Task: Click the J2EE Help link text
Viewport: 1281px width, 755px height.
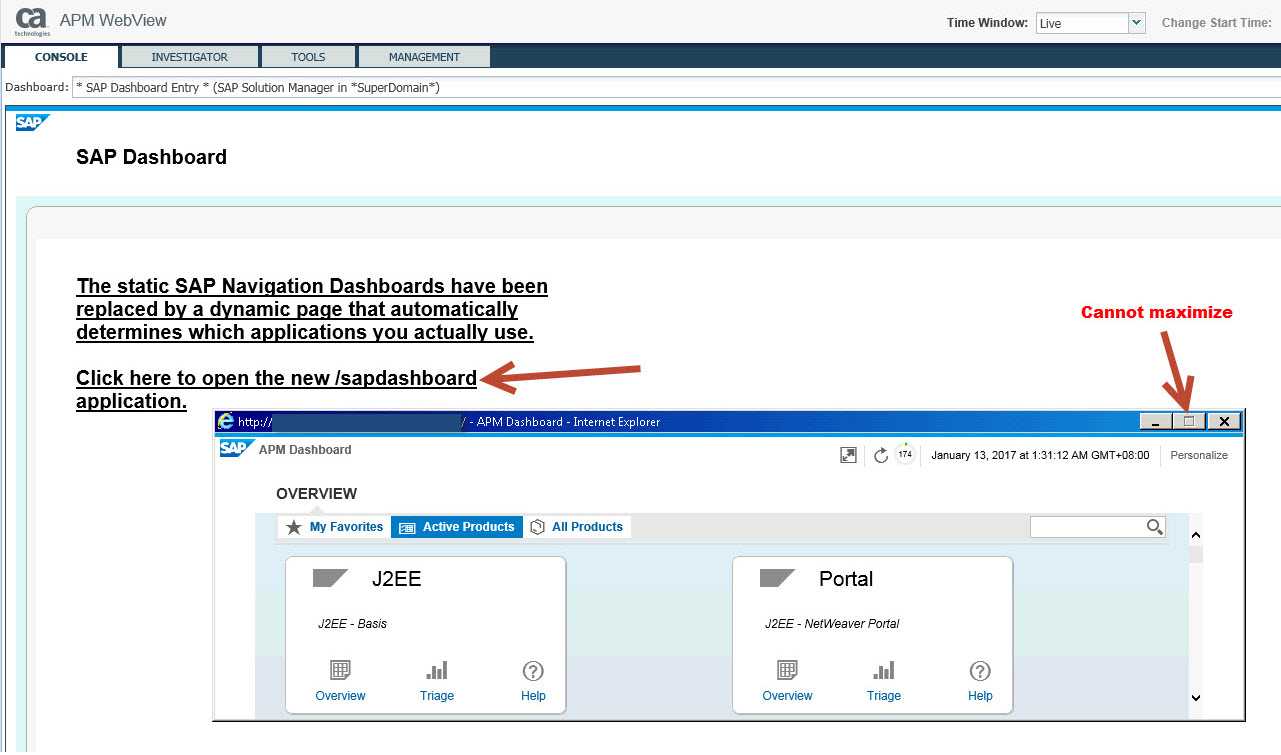Action: click(533, 696)
